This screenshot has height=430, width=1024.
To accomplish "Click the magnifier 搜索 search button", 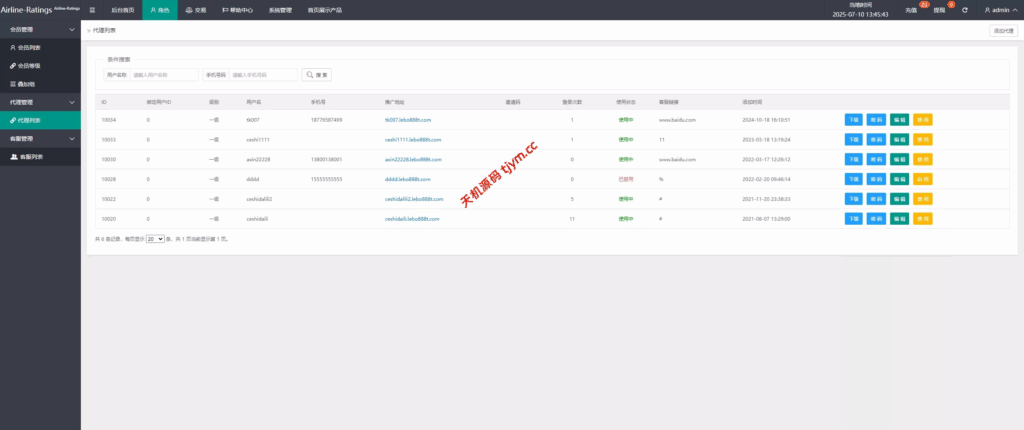I will pos(316,74).
